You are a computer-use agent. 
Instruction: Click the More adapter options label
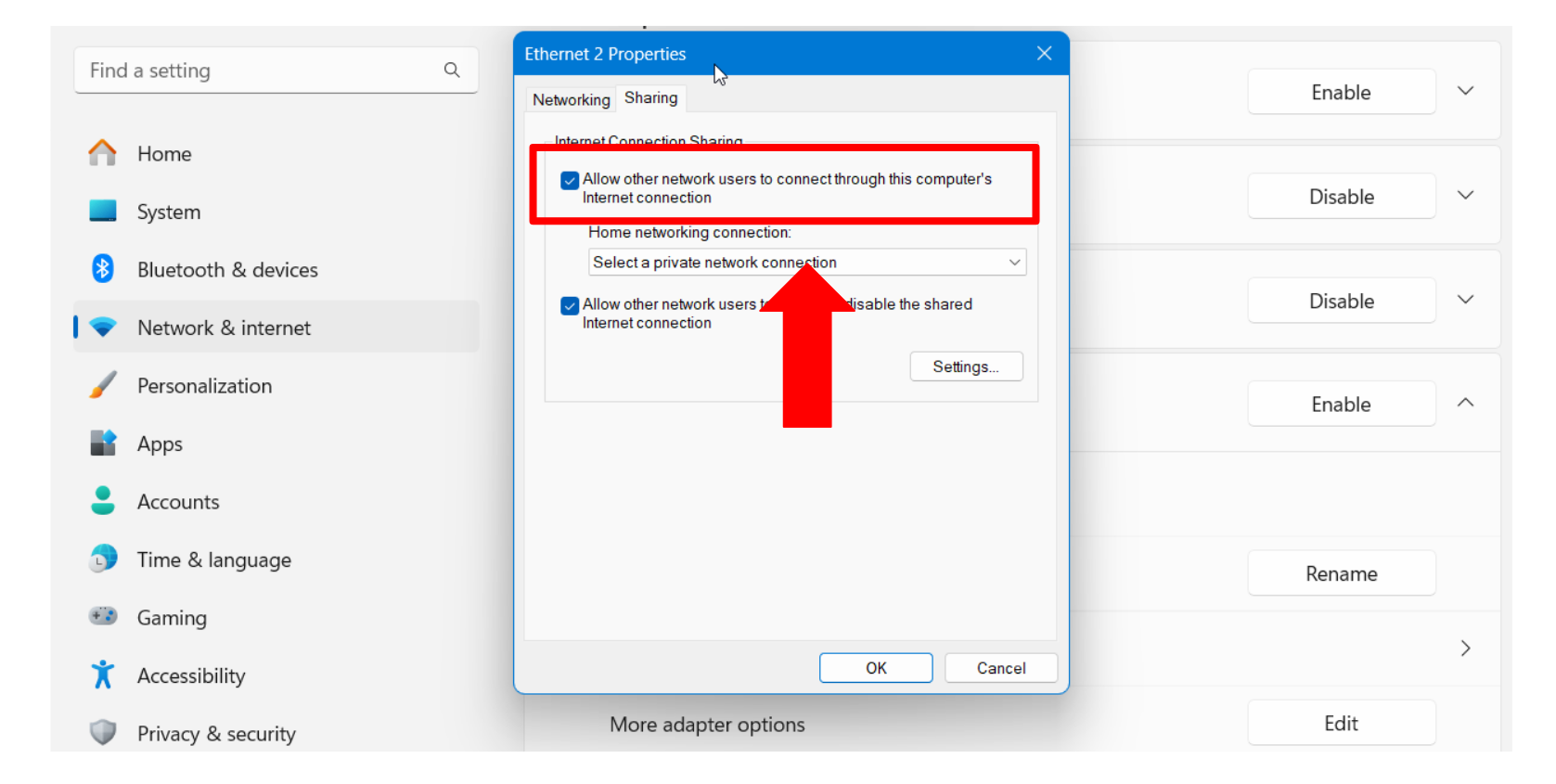(x=707, y=725)
